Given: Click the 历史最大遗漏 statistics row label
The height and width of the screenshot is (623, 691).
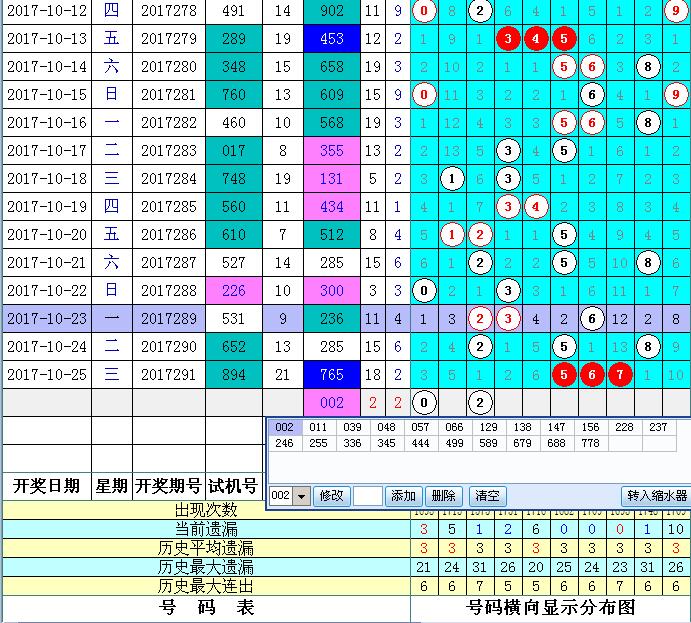Looking at the screenshot, I should [x=206, y=567].
